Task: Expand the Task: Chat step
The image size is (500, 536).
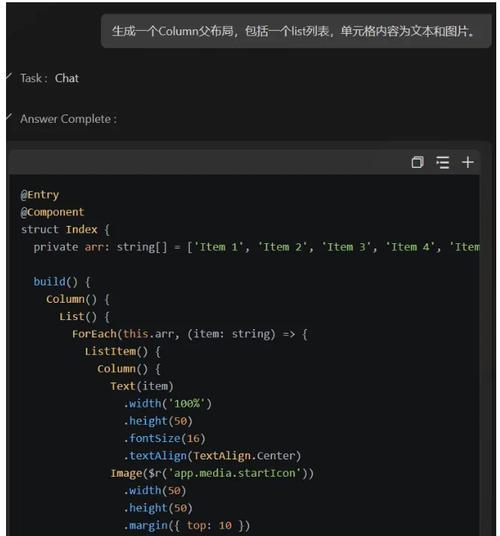Action: 50,78
